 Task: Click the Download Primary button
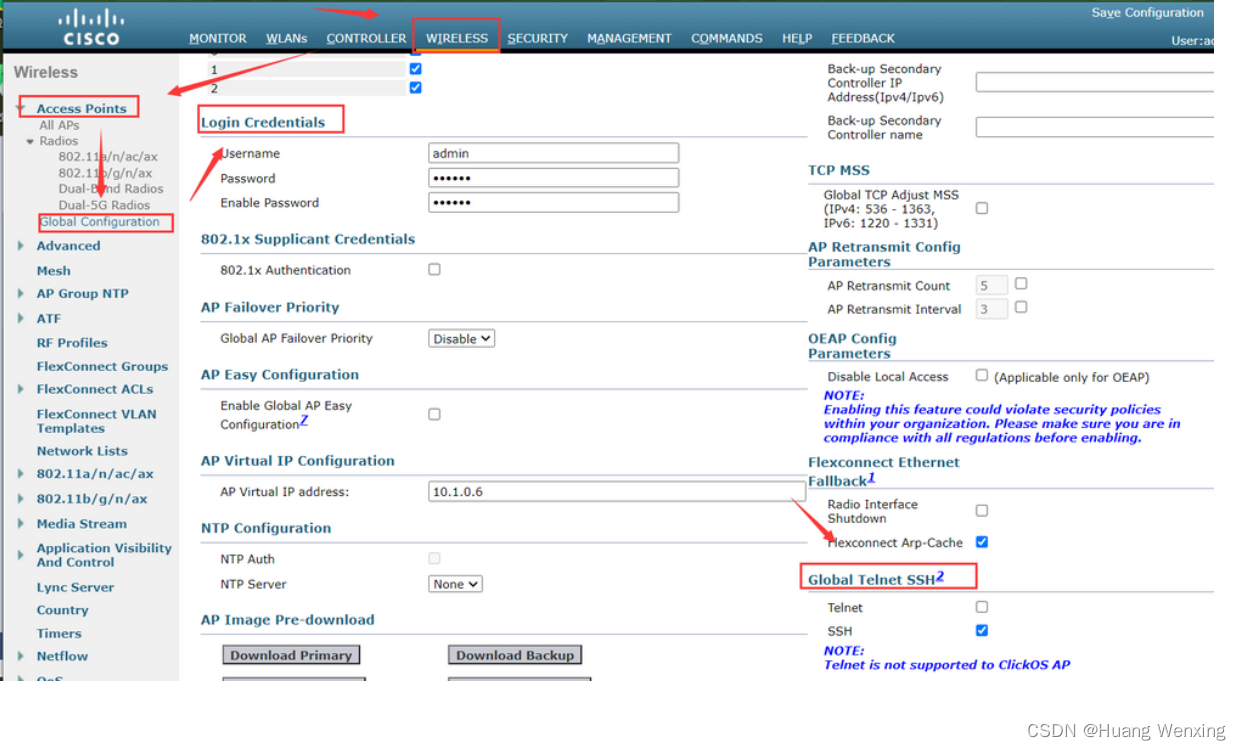click(x=291, y=655)
